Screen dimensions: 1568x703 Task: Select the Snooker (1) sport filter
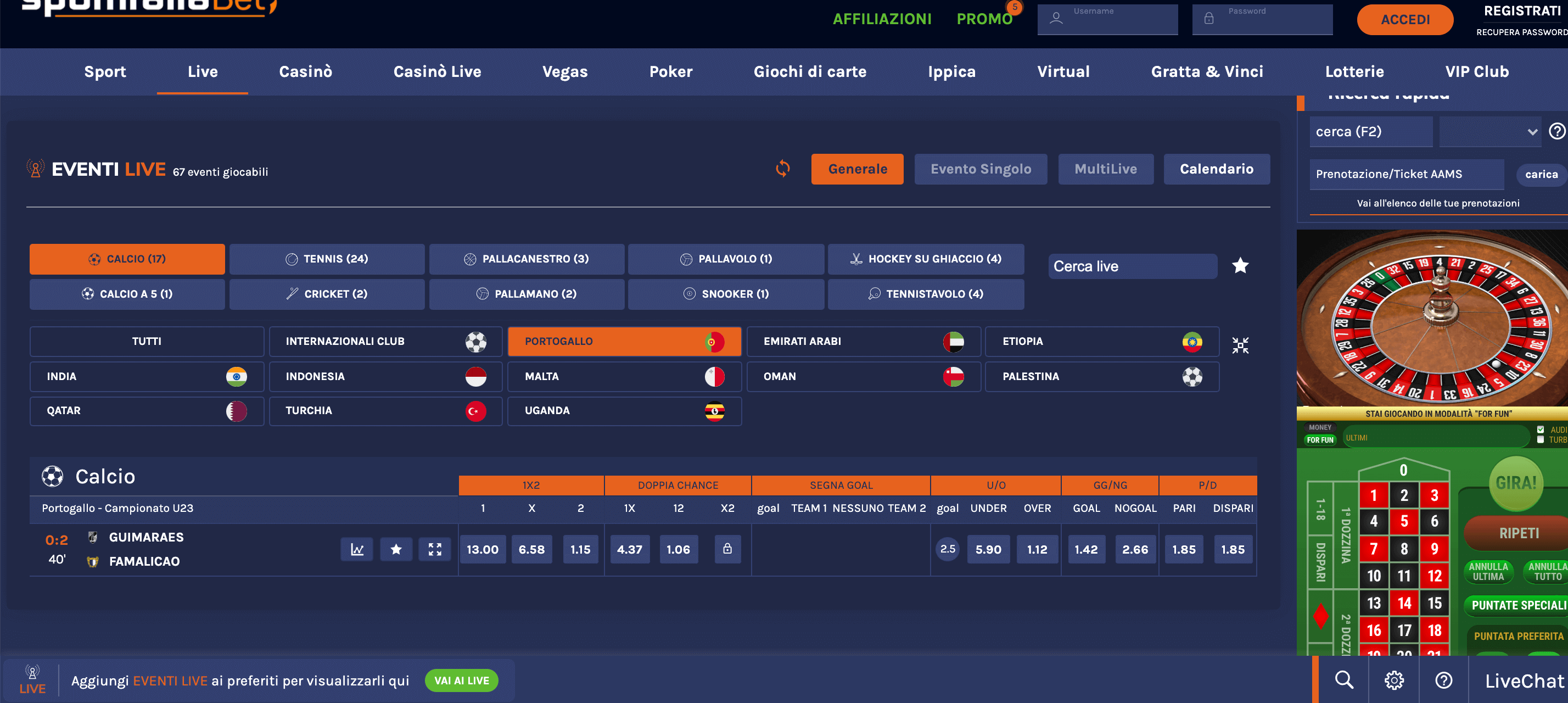(726, 294)
